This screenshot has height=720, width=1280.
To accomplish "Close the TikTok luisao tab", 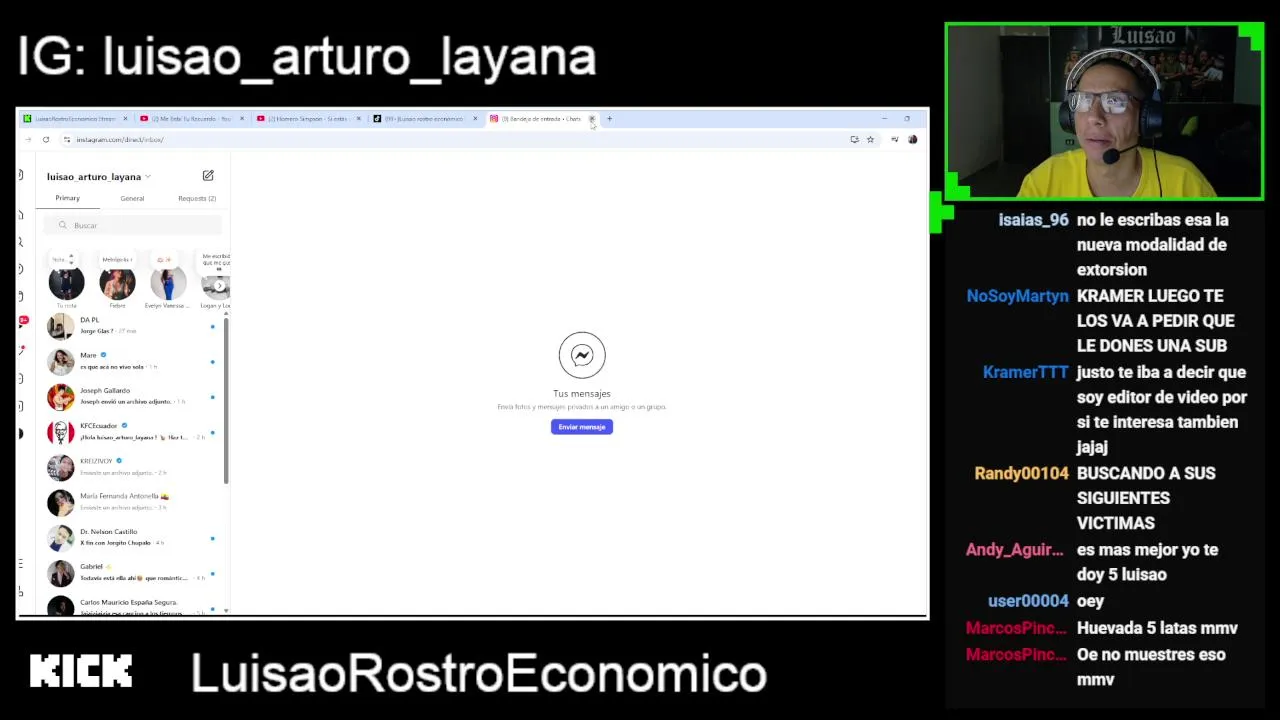I will (x=475, y=119).
